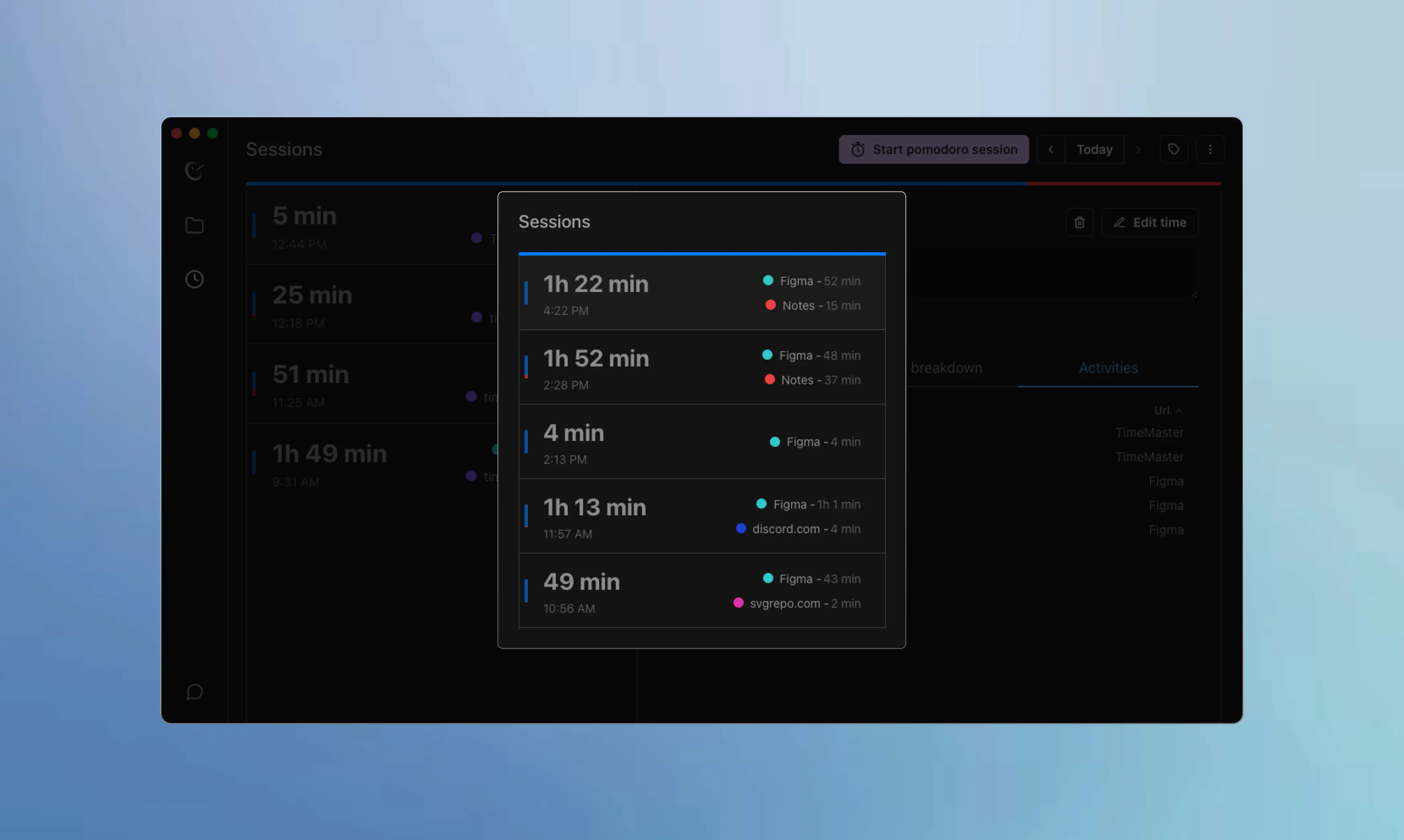Select the 1h 22 min session at 4:22 PM
This screenshot has height=840, width=1404.
coord(702,293)
